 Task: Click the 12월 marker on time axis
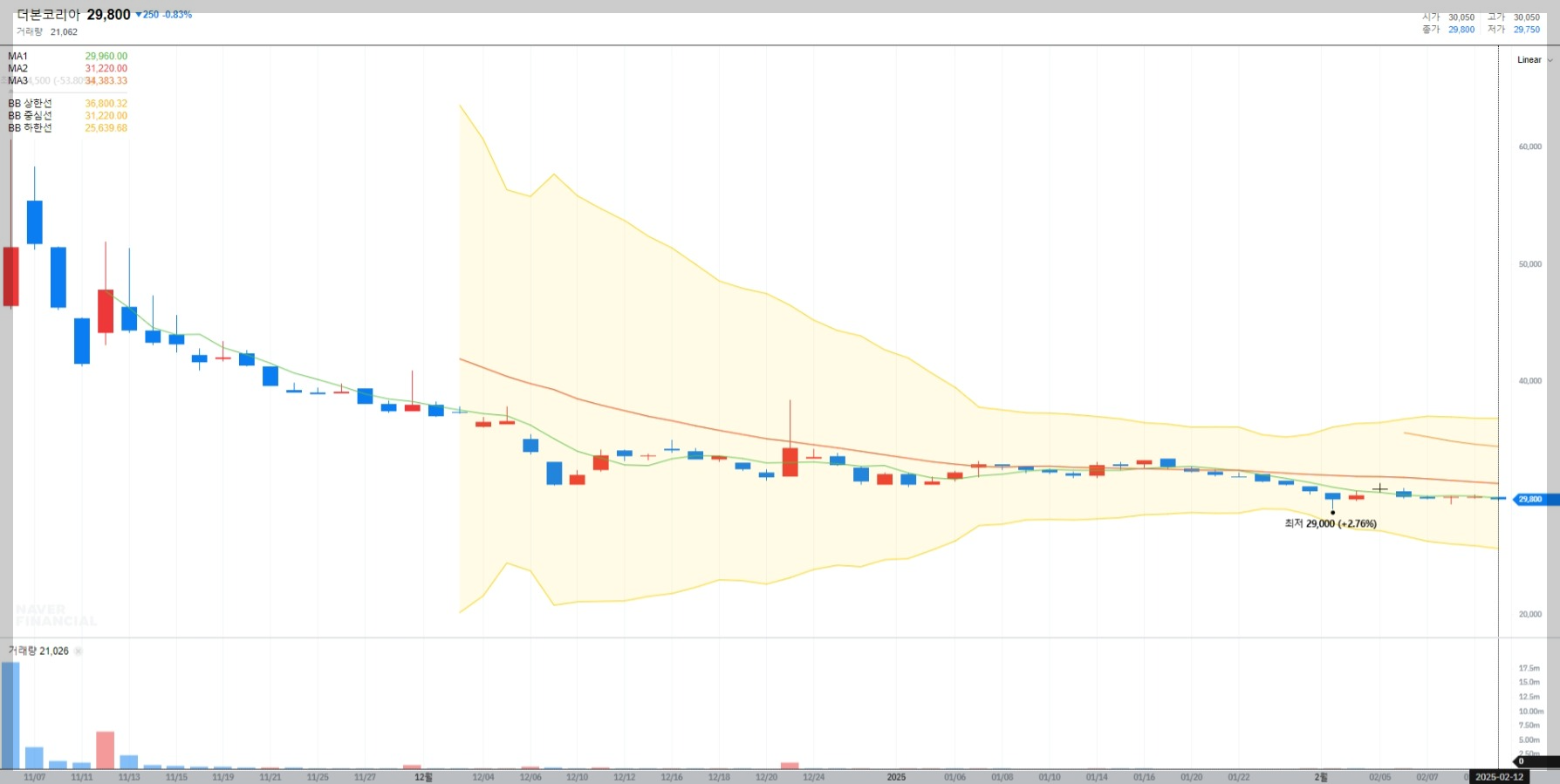tap(423, 777)
